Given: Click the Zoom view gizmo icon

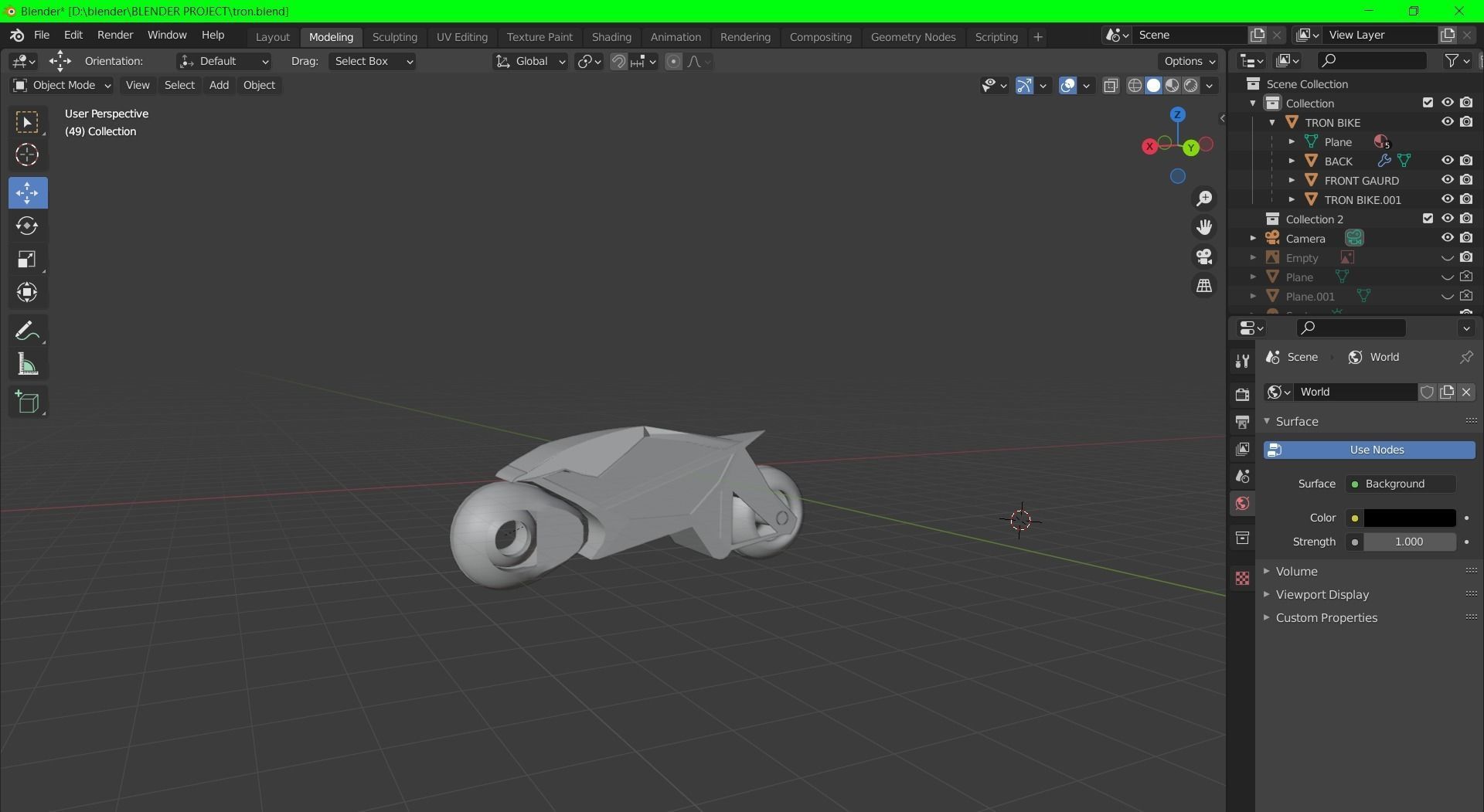Looking at the screenshot, I should (x=1204, y=199).
